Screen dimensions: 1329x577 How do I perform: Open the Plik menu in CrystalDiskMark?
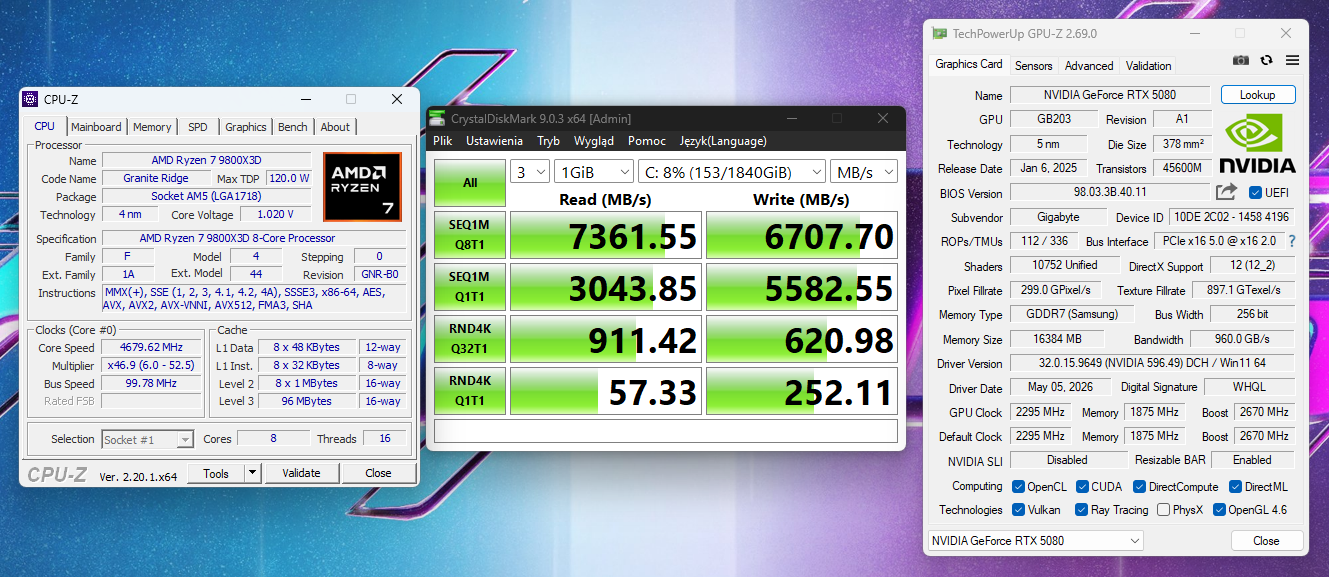[443, 141]
